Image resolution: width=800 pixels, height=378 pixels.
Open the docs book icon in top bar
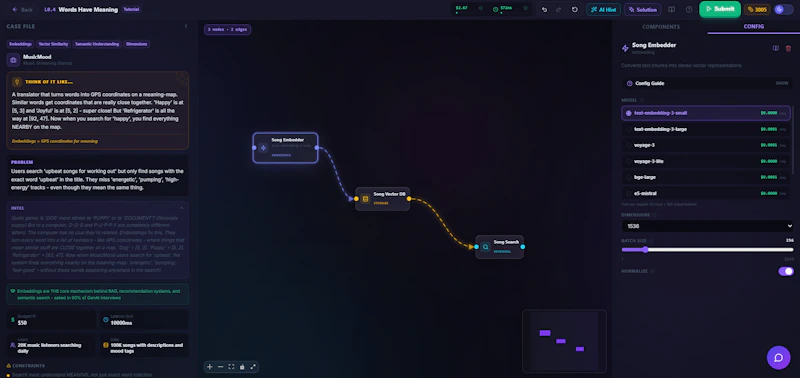coord(671,10)
